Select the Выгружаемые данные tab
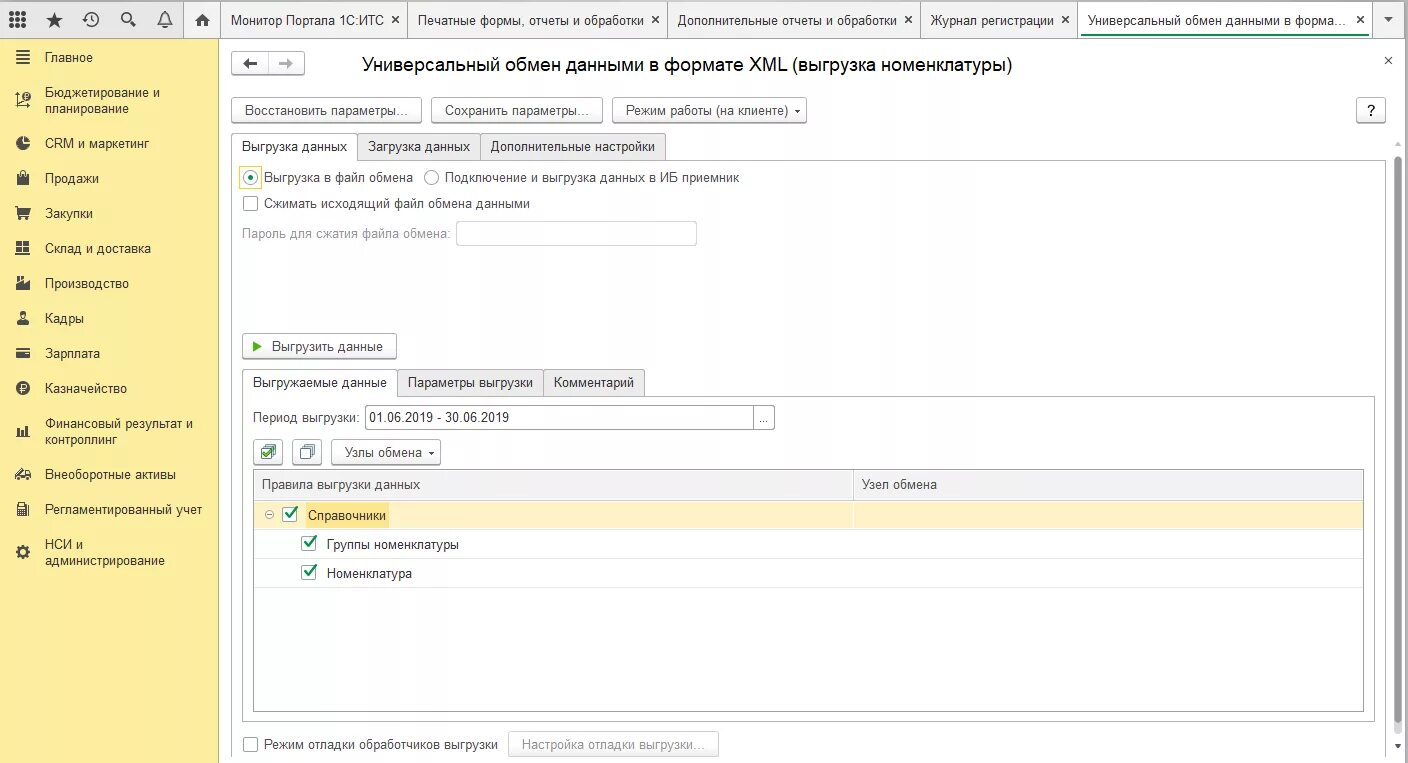 click(319, 382)
